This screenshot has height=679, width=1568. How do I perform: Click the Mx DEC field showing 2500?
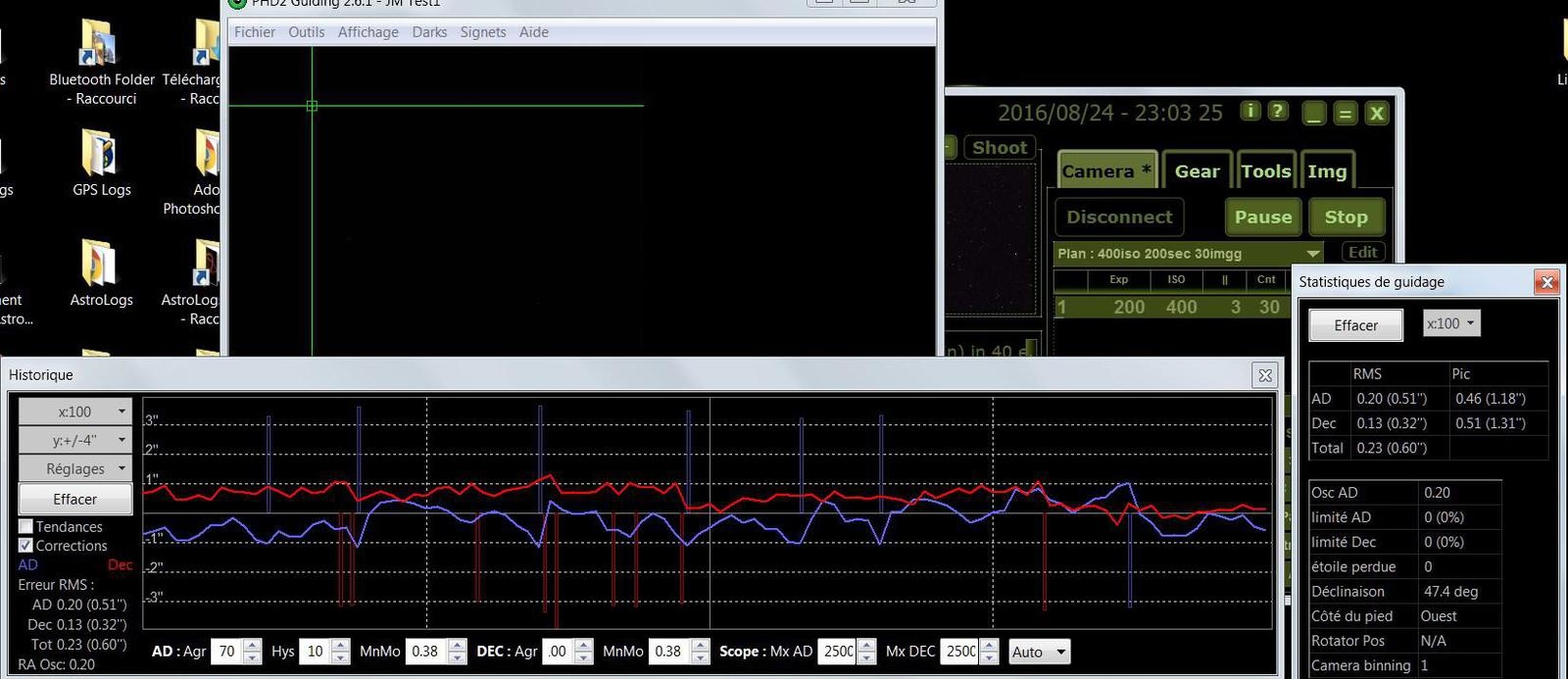click(x=960, y=652)
